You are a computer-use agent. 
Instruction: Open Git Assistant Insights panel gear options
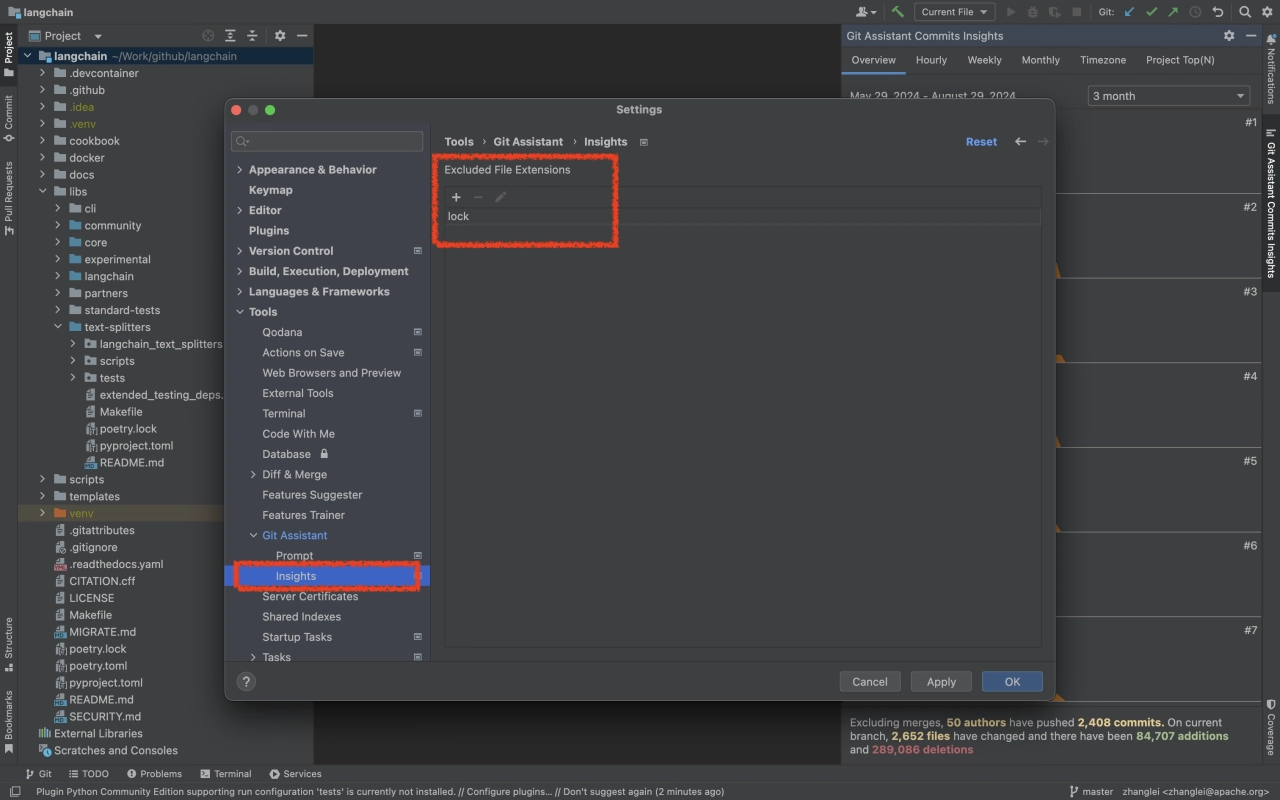(1229, 36)
